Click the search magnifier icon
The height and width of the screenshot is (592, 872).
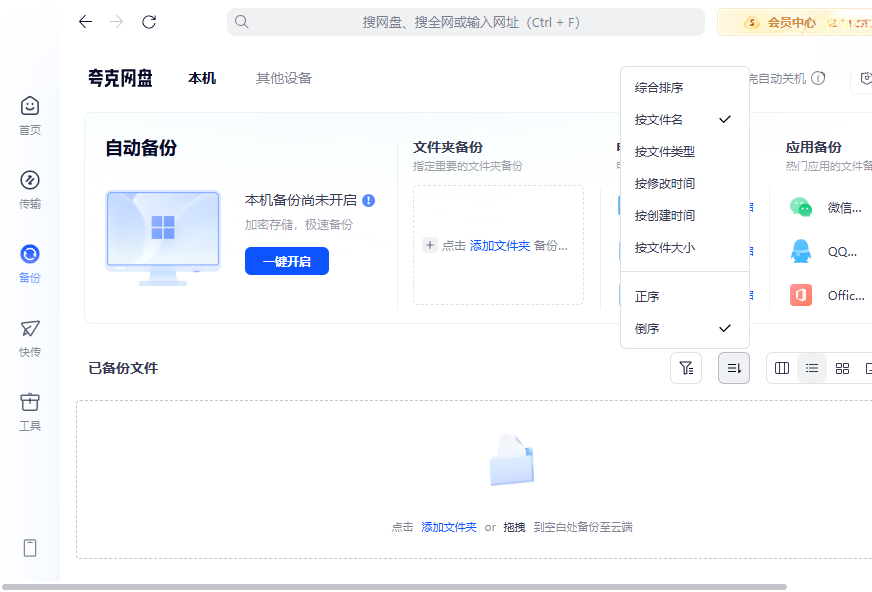(241, 22)
